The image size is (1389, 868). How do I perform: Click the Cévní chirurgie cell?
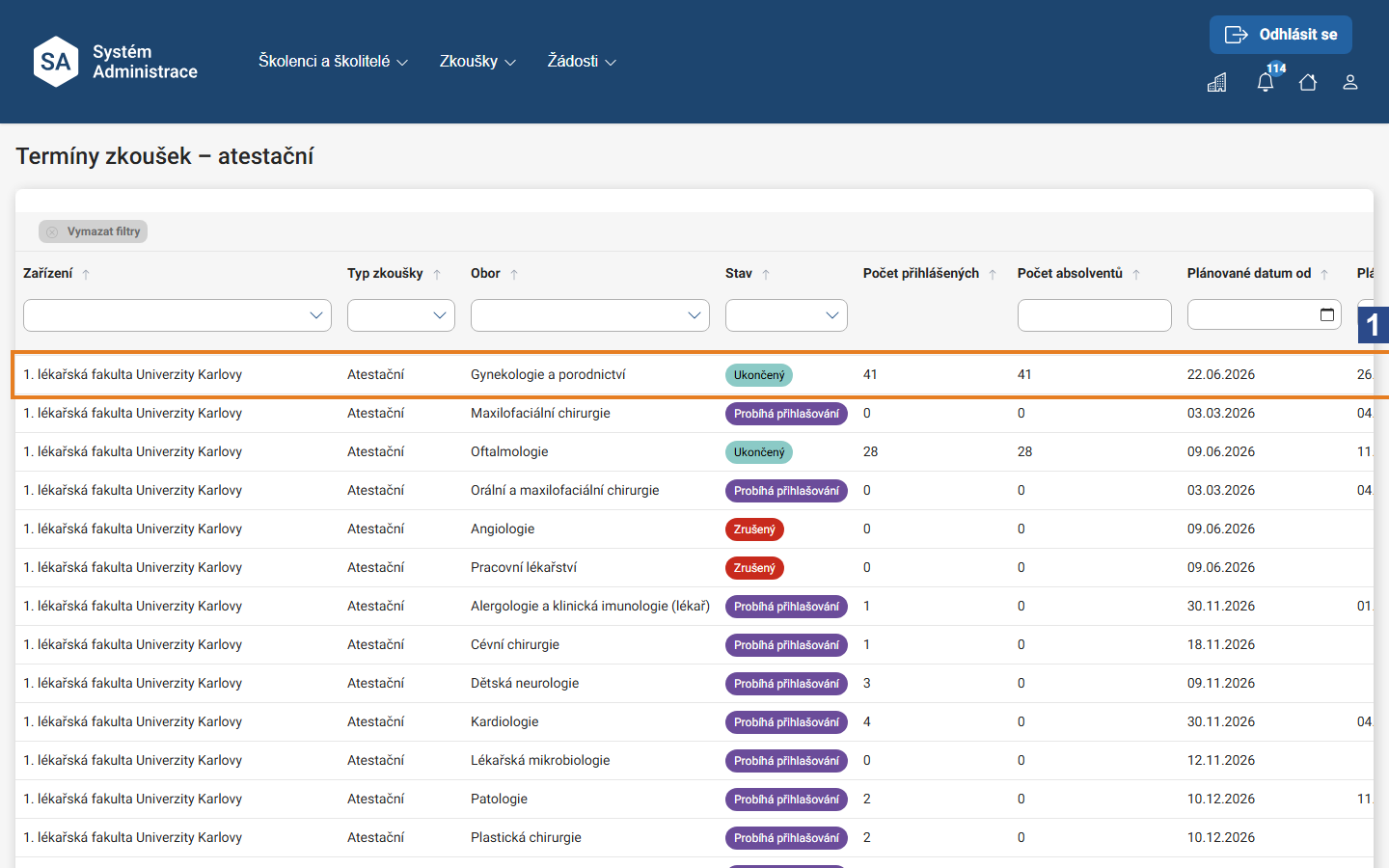click(515, 644)
